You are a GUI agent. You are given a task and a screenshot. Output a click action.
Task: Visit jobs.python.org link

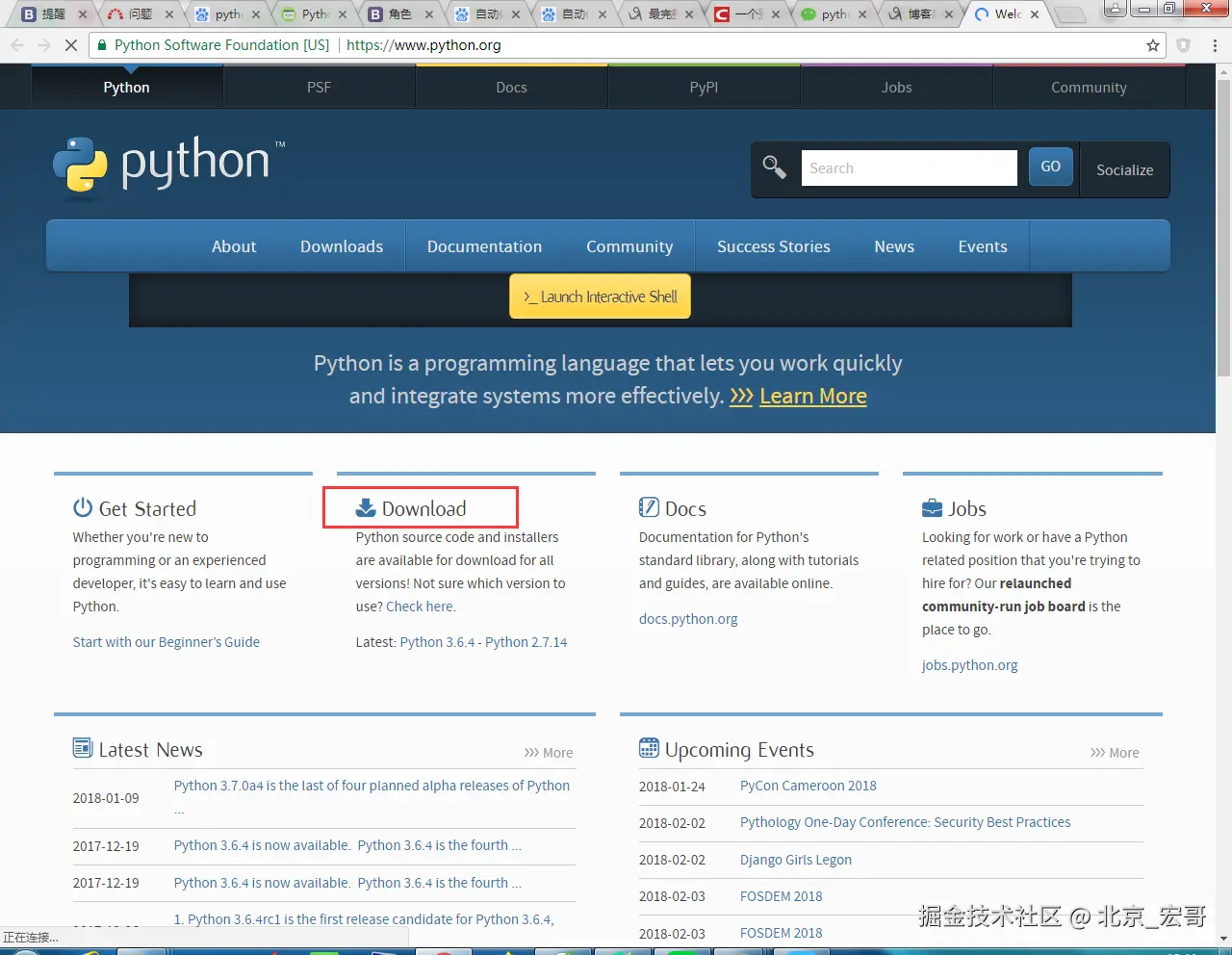969,665
